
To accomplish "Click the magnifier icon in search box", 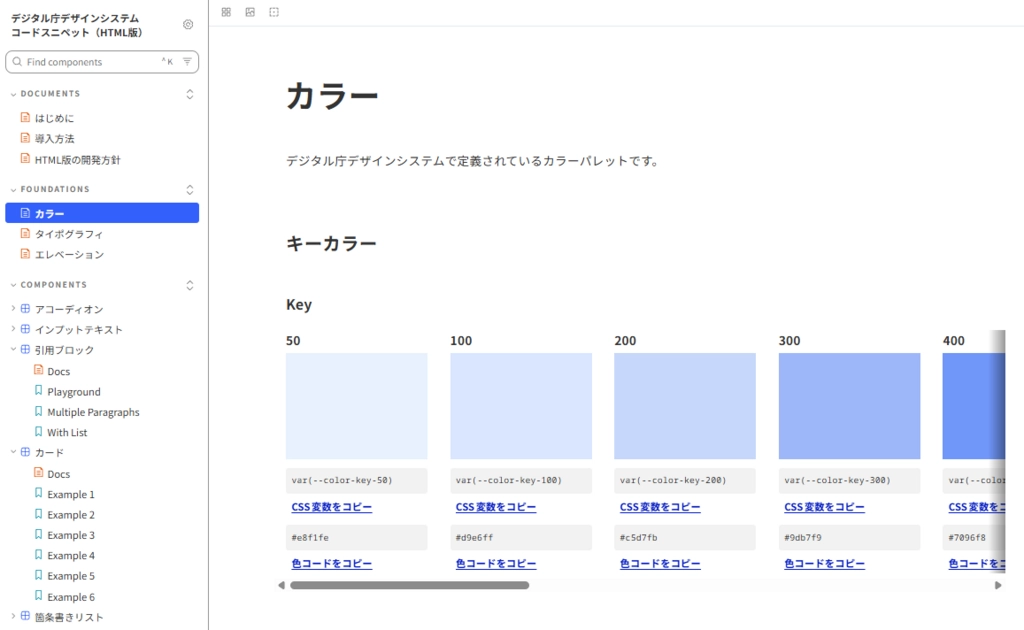I will [17, 61].
